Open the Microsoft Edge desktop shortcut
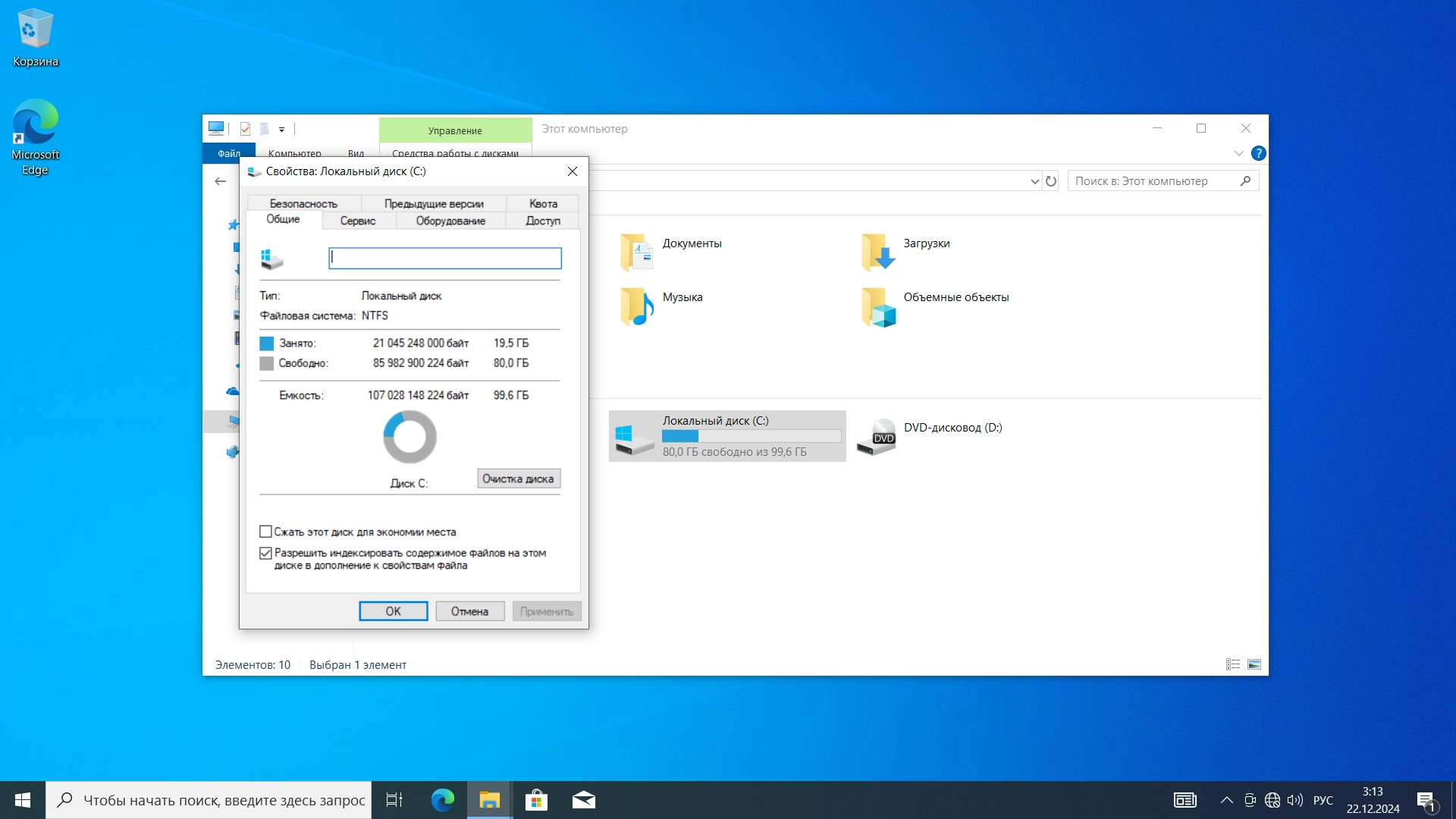The width and height of the screenshot is (1456, 819). [35, 137]
